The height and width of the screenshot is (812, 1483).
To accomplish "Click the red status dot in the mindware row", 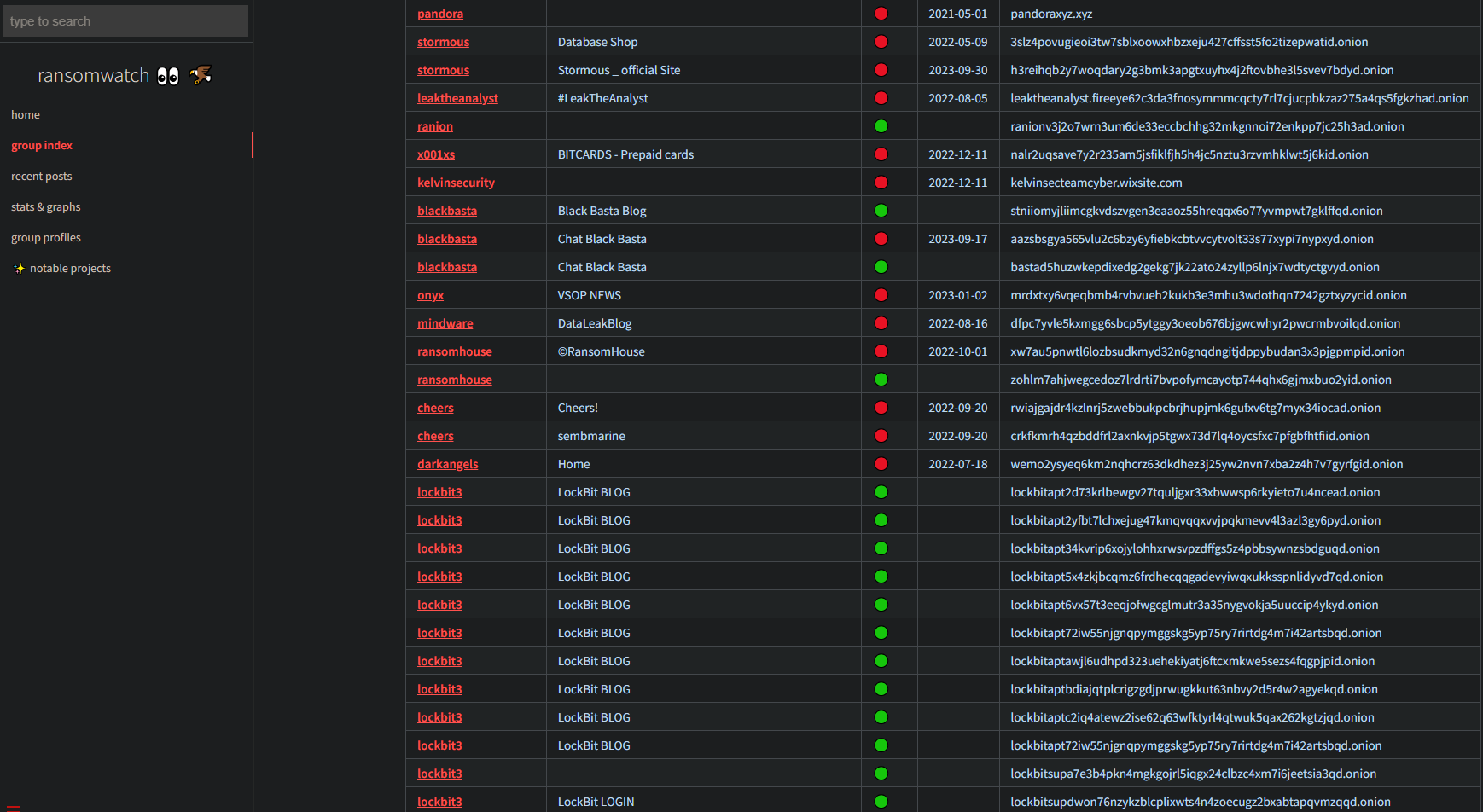I will point(881,323).
